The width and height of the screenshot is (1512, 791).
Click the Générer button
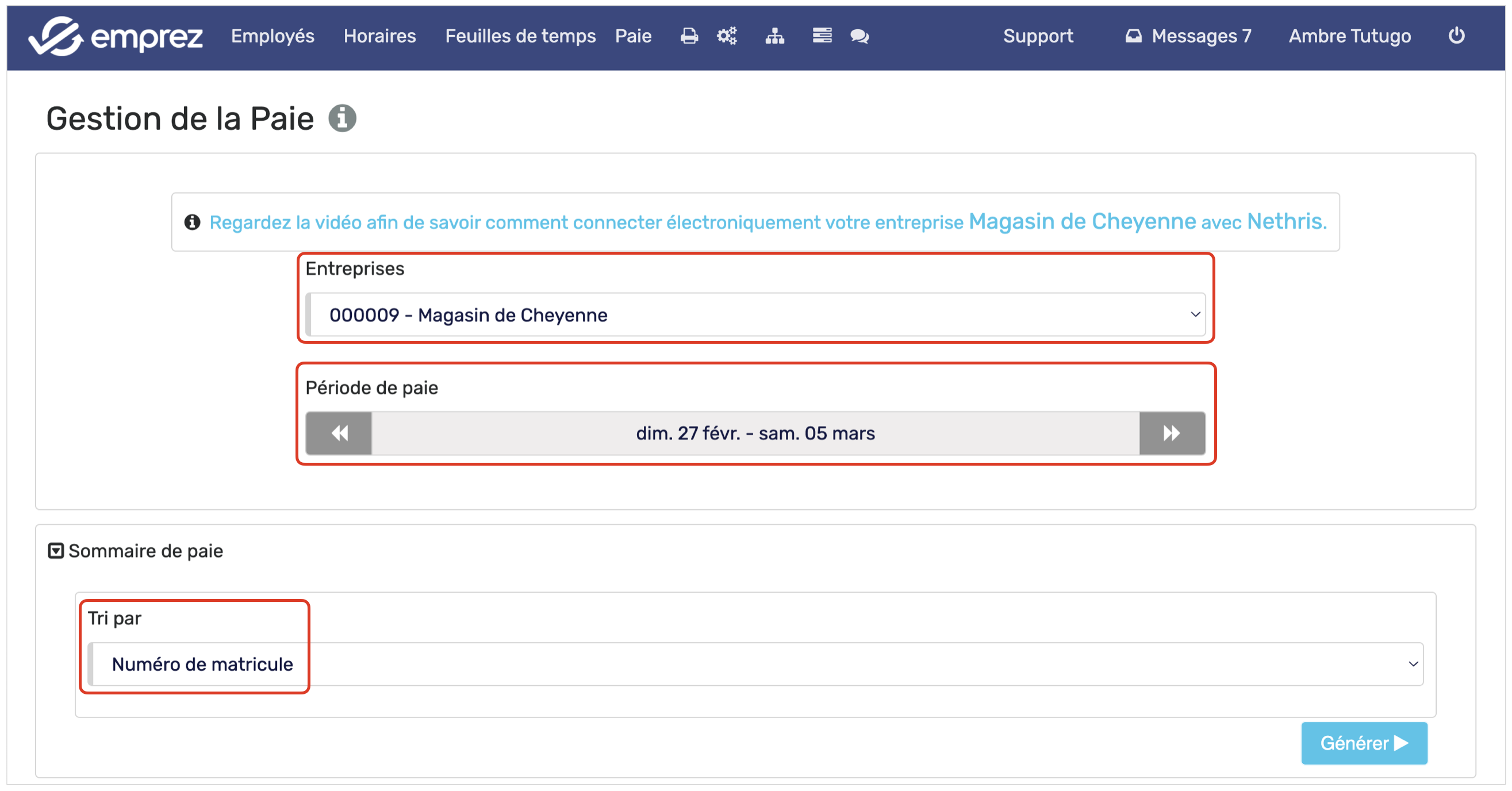click(x=1364, y=743)
